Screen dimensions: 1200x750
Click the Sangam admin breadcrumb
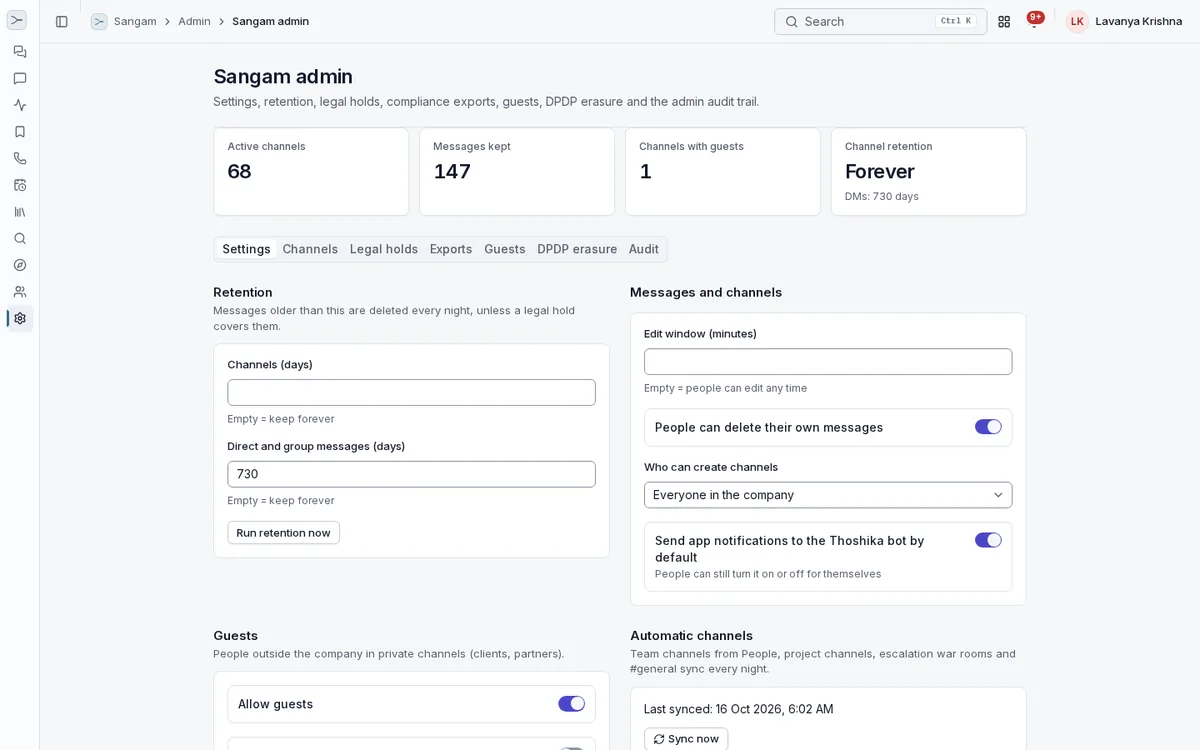271,21
